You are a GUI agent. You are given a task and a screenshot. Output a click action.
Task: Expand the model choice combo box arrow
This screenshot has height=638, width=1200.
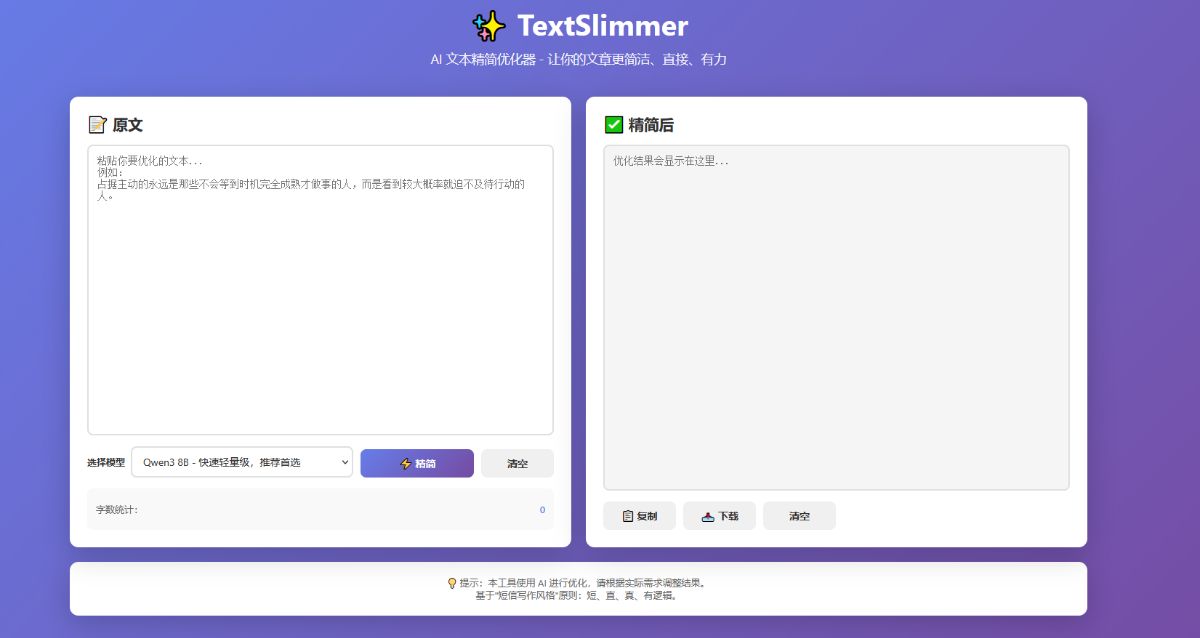(x=344, y=462)
